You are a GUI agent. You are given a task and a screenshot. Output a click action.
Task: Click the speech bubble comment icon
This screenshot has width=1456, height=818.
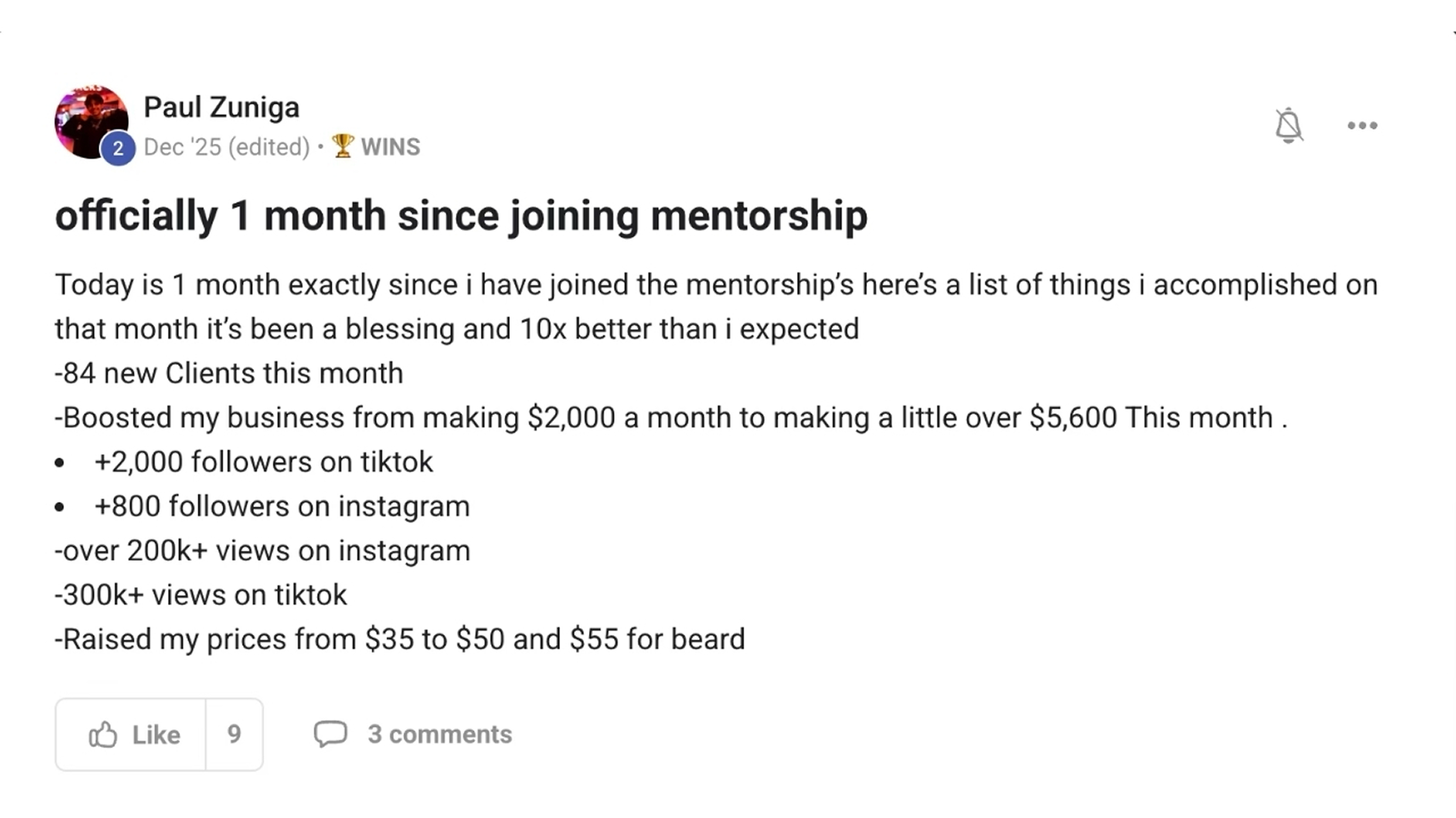point(331,734)
